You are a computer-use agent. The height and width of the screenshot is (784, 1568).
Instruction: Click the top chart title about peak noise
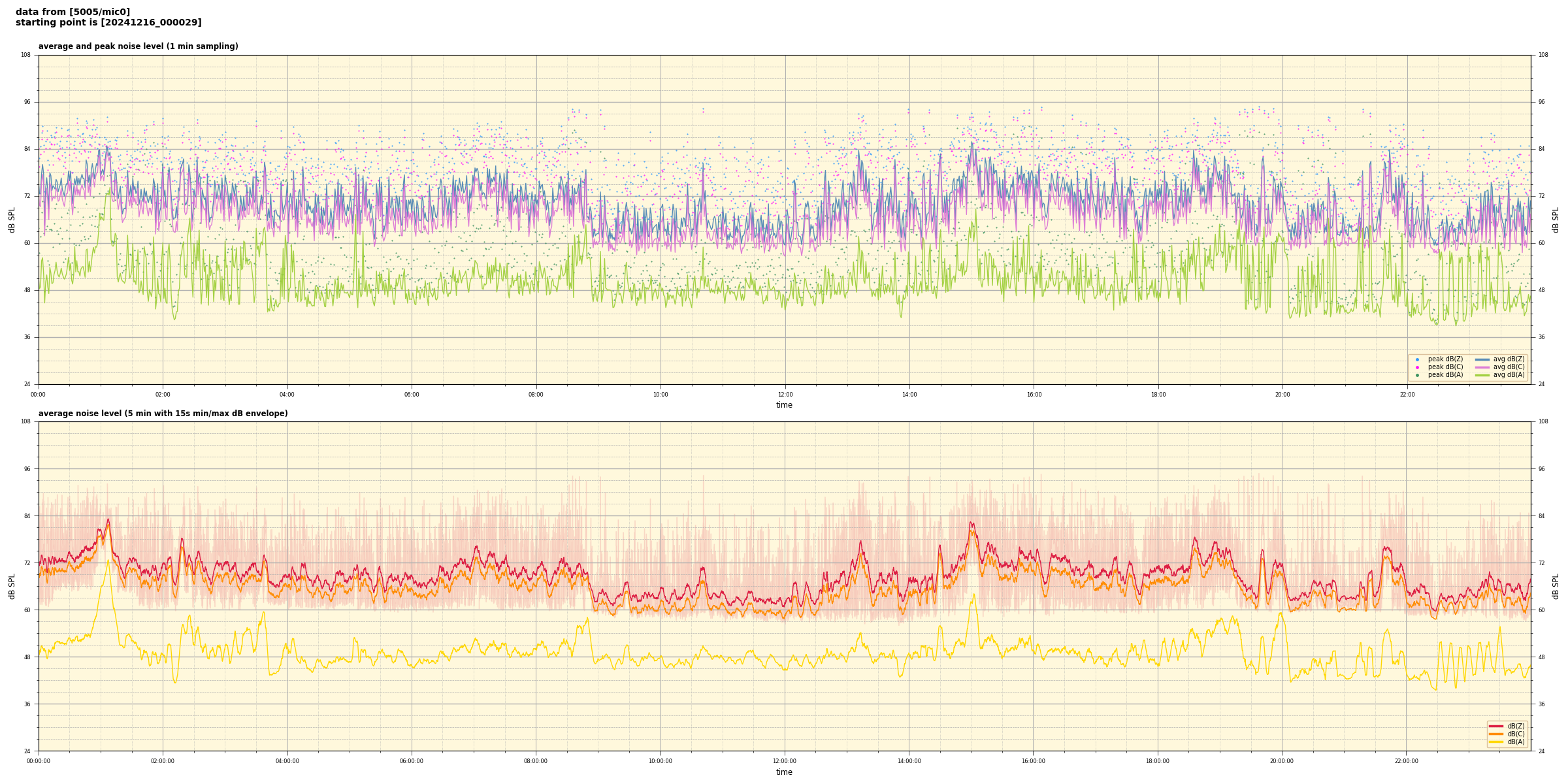tap(139, 46)
